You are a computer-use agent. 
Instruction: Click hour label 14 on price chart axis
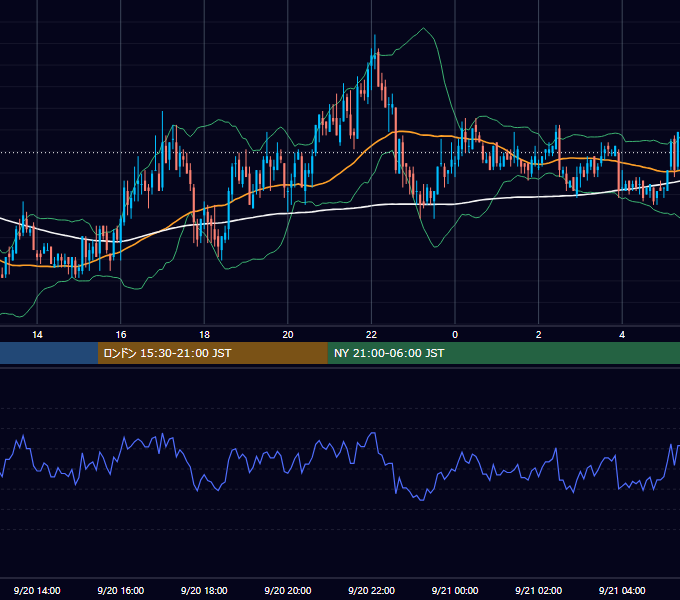click(x=37, y=335)
